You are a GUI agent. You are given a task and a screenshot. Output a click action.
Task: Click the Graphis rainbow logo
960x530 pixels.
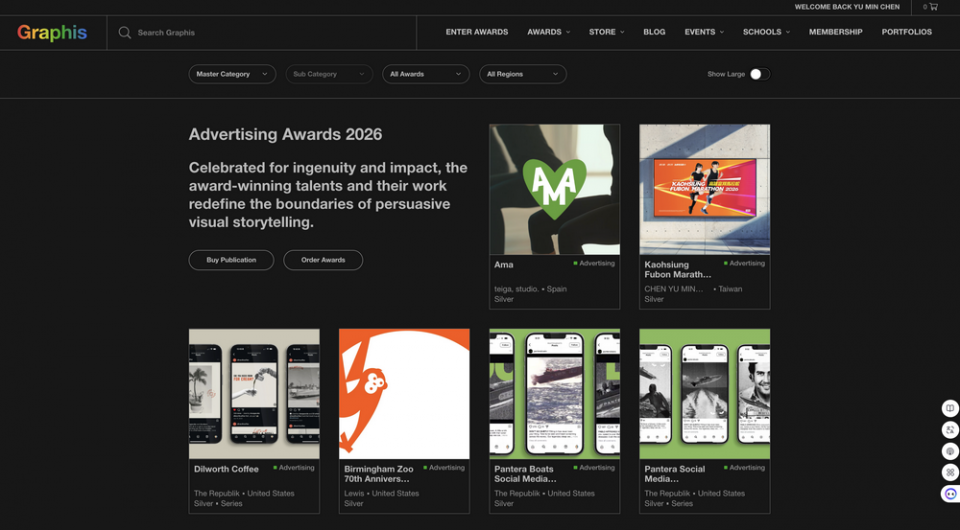(x=52, y=32)
